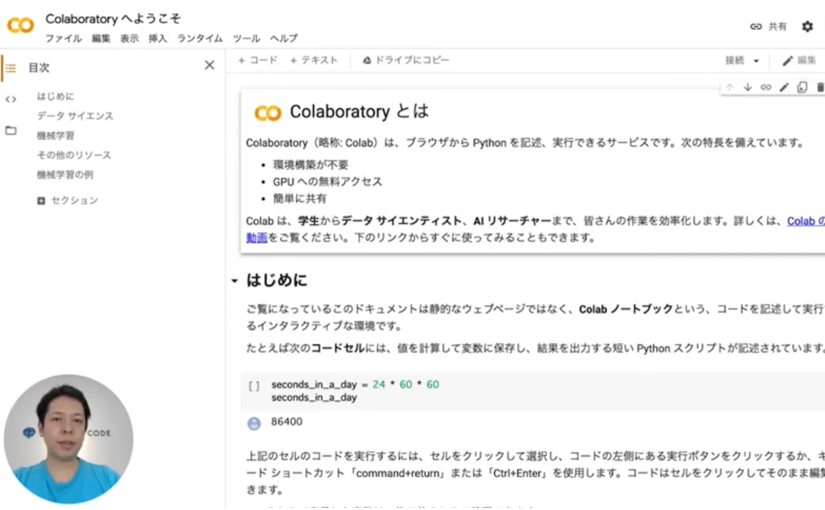Viewport: 825px width, 510px height.
Task: Click the 接続 connect button
Action: (735, 61)
